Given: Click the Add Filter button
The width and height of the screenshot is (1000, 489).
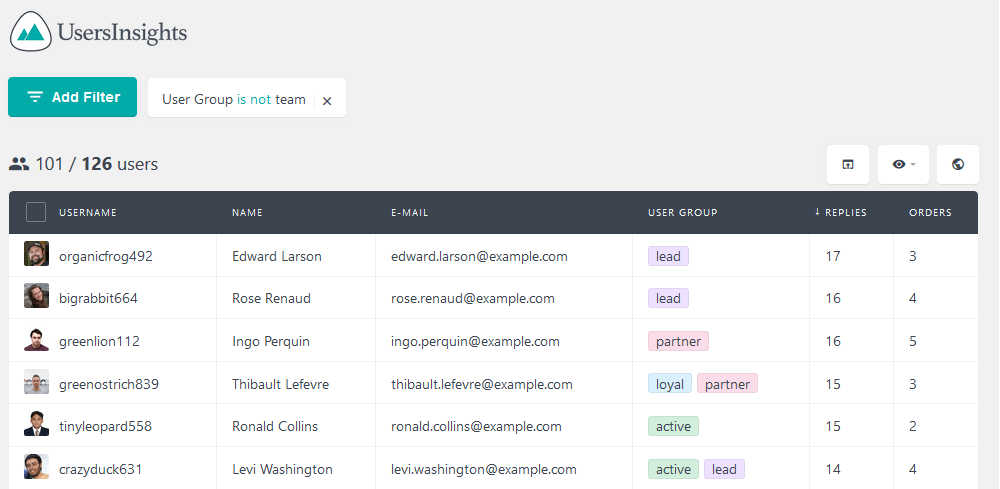Looking at the screenshot, I should pos(73,97).
